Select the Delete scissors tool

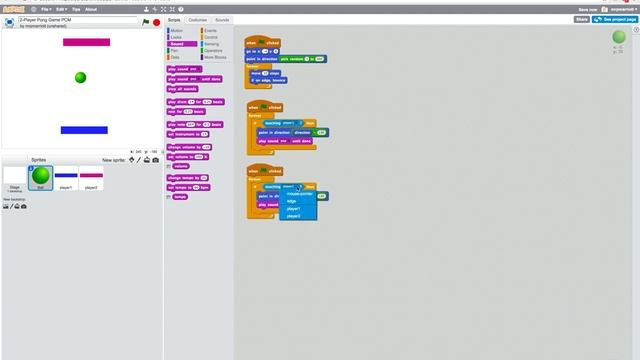(155, 9)
